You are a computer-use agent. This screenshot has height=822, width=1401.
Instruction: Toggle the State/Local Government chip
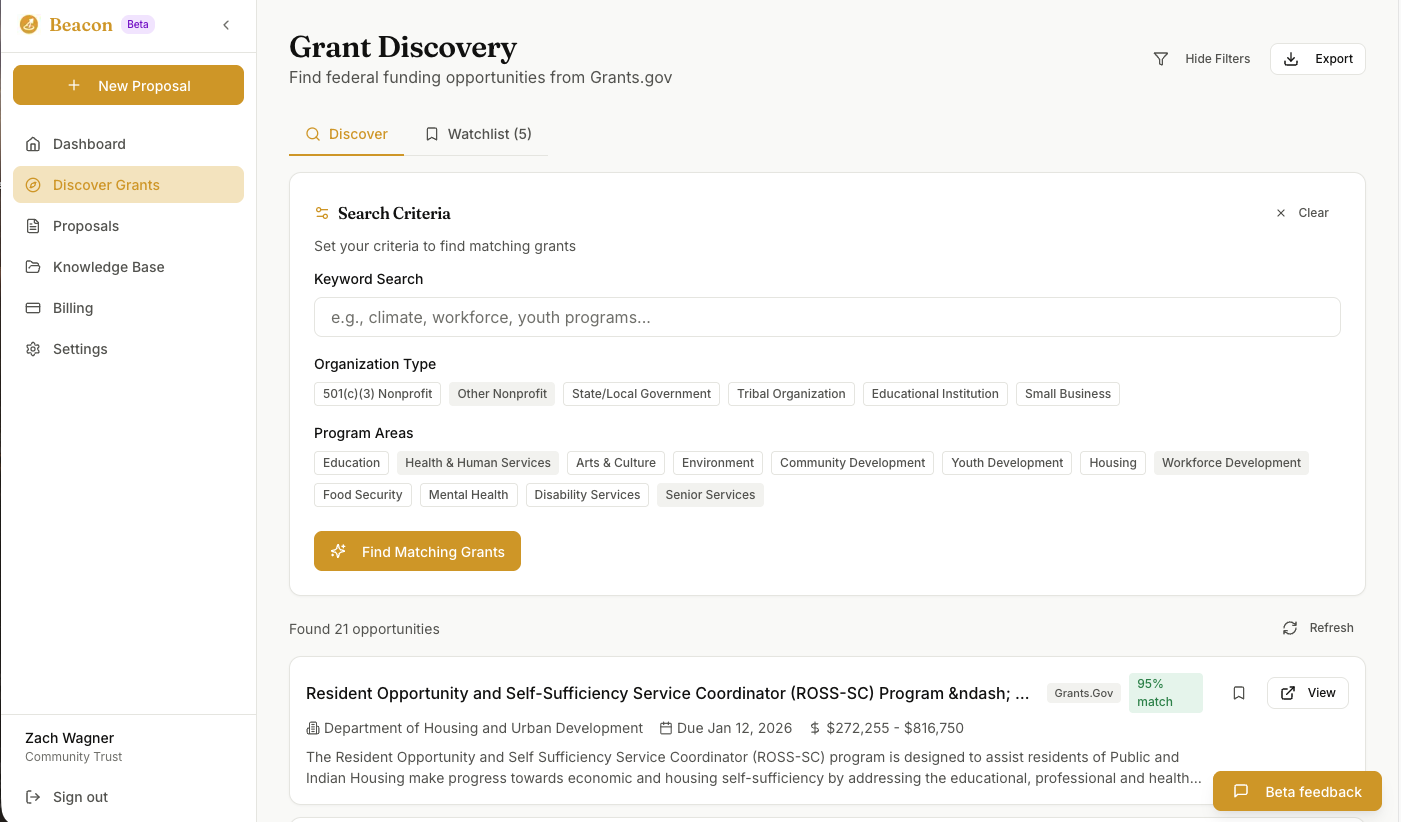(x=641, y=394)
